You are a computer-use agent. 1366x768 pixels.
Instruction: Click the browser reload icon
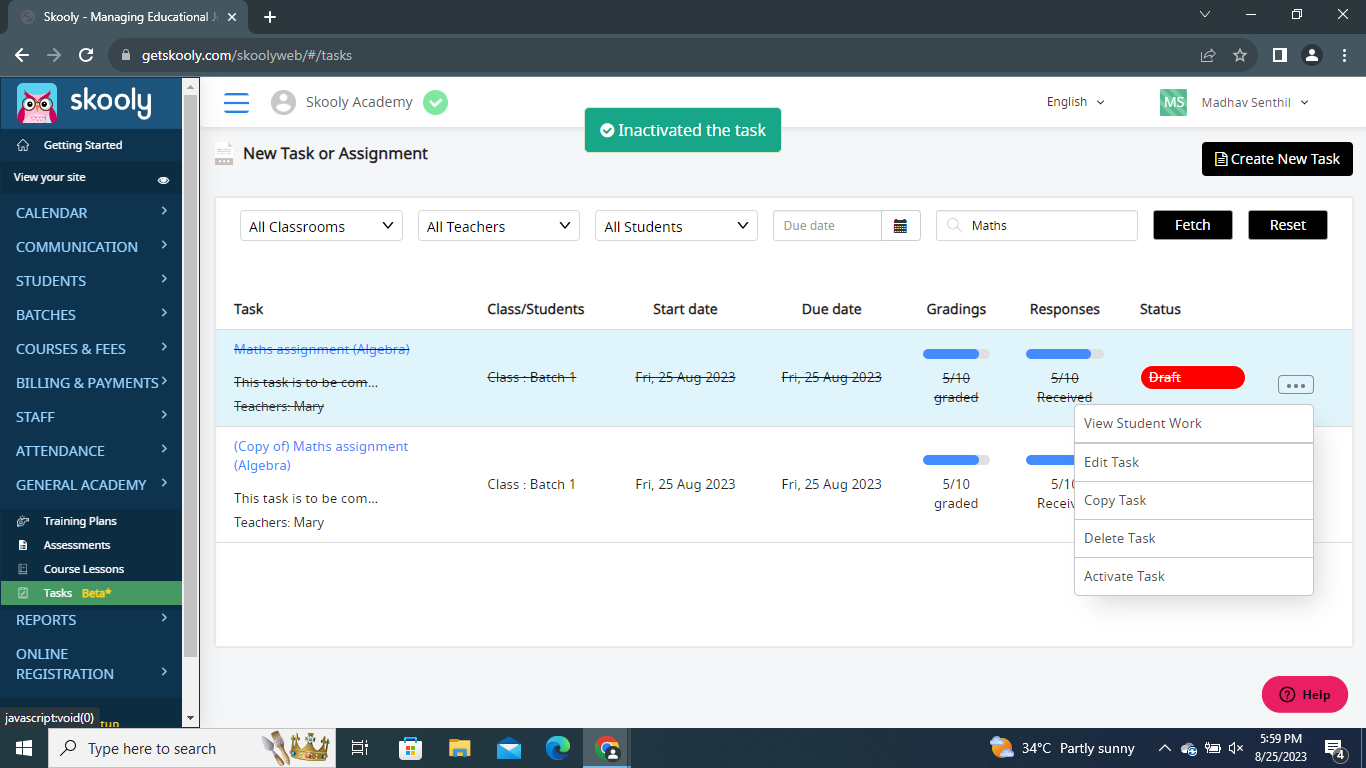coord(86,55)
